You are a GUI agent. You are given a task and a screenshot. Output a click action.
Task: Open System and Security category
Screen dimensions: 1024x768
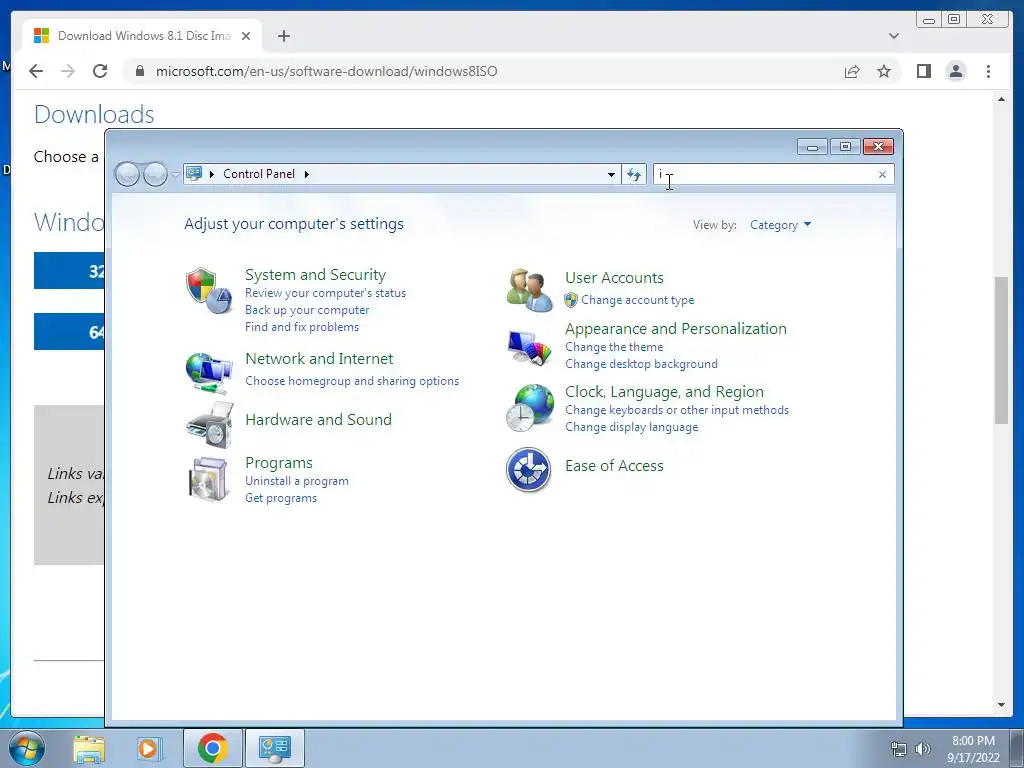[x=315, y=274]
